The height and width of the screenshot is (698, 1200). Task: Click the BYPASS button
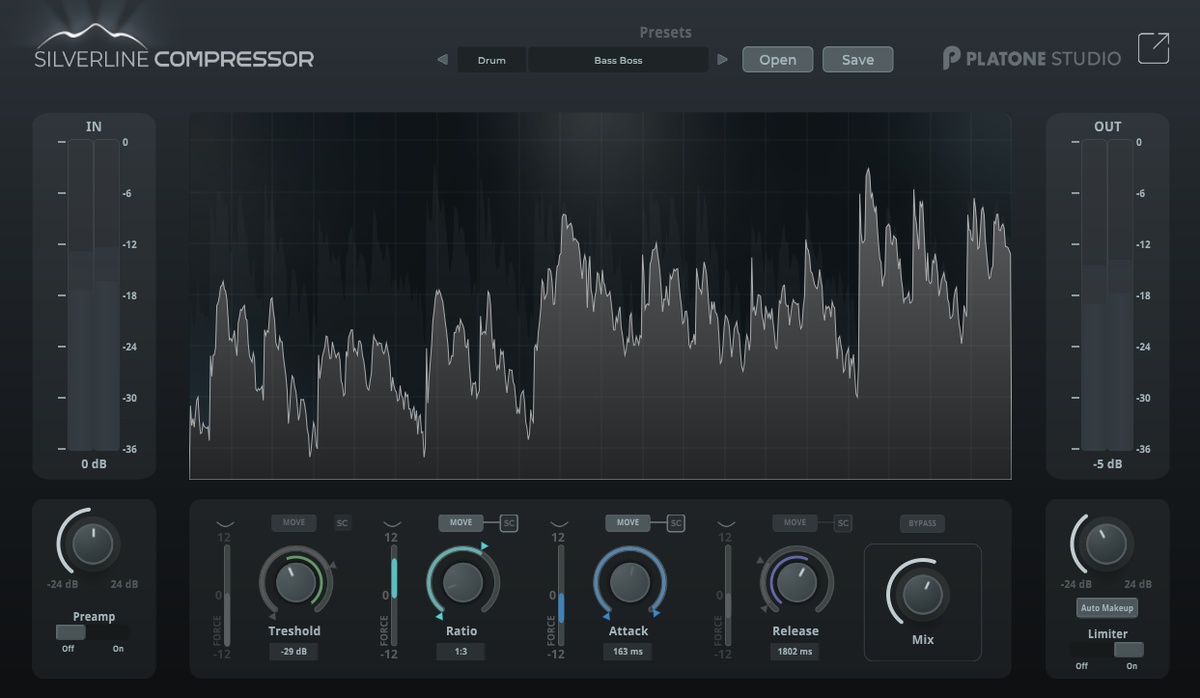click(x=922, y=524)
